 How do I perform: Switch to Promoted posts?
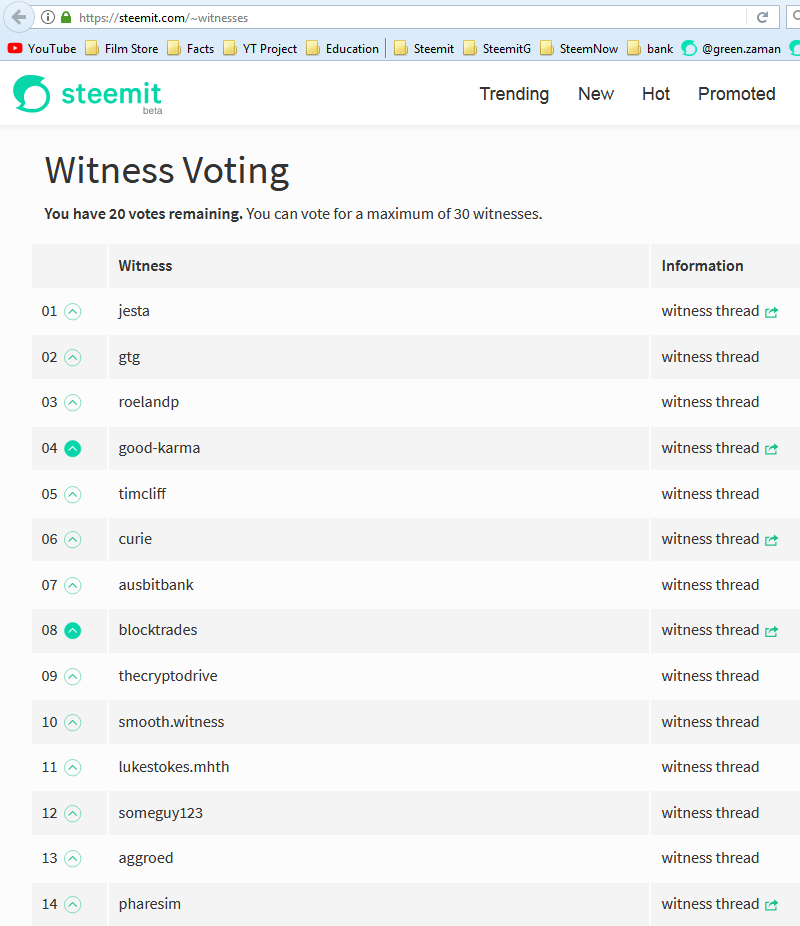click(x=736, y=94)
